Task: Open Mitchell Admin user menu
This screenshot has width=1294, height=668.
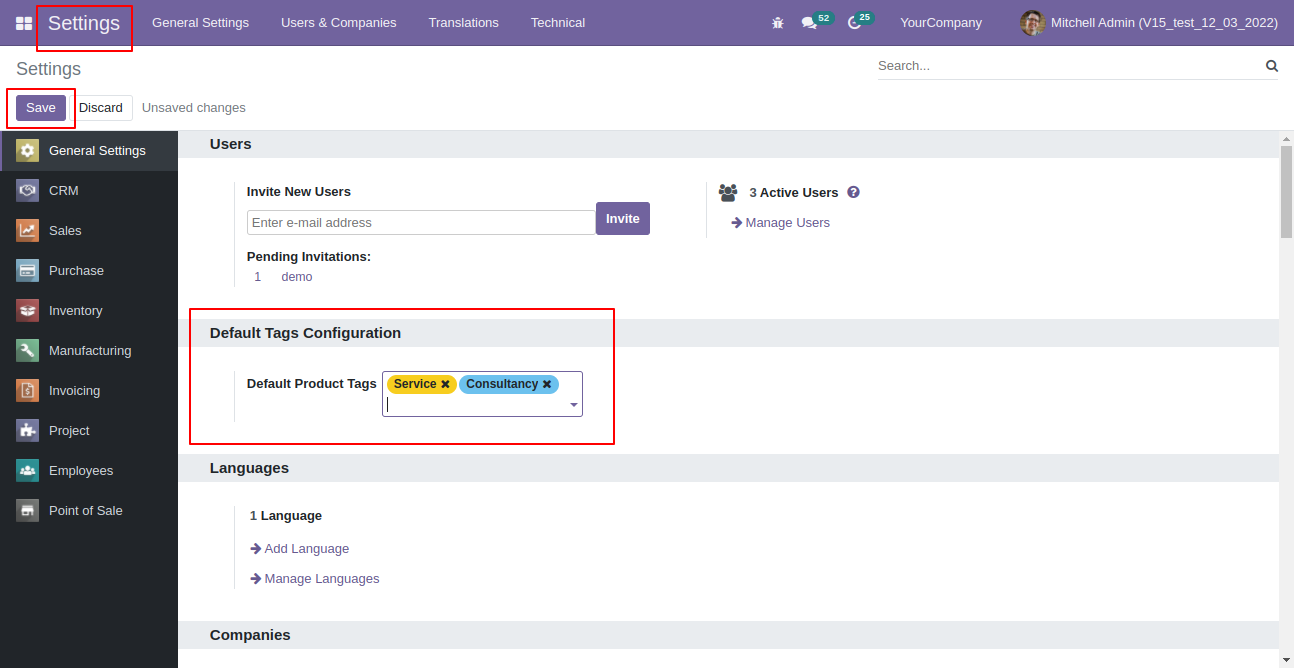Action: [x=1149, y=22]
